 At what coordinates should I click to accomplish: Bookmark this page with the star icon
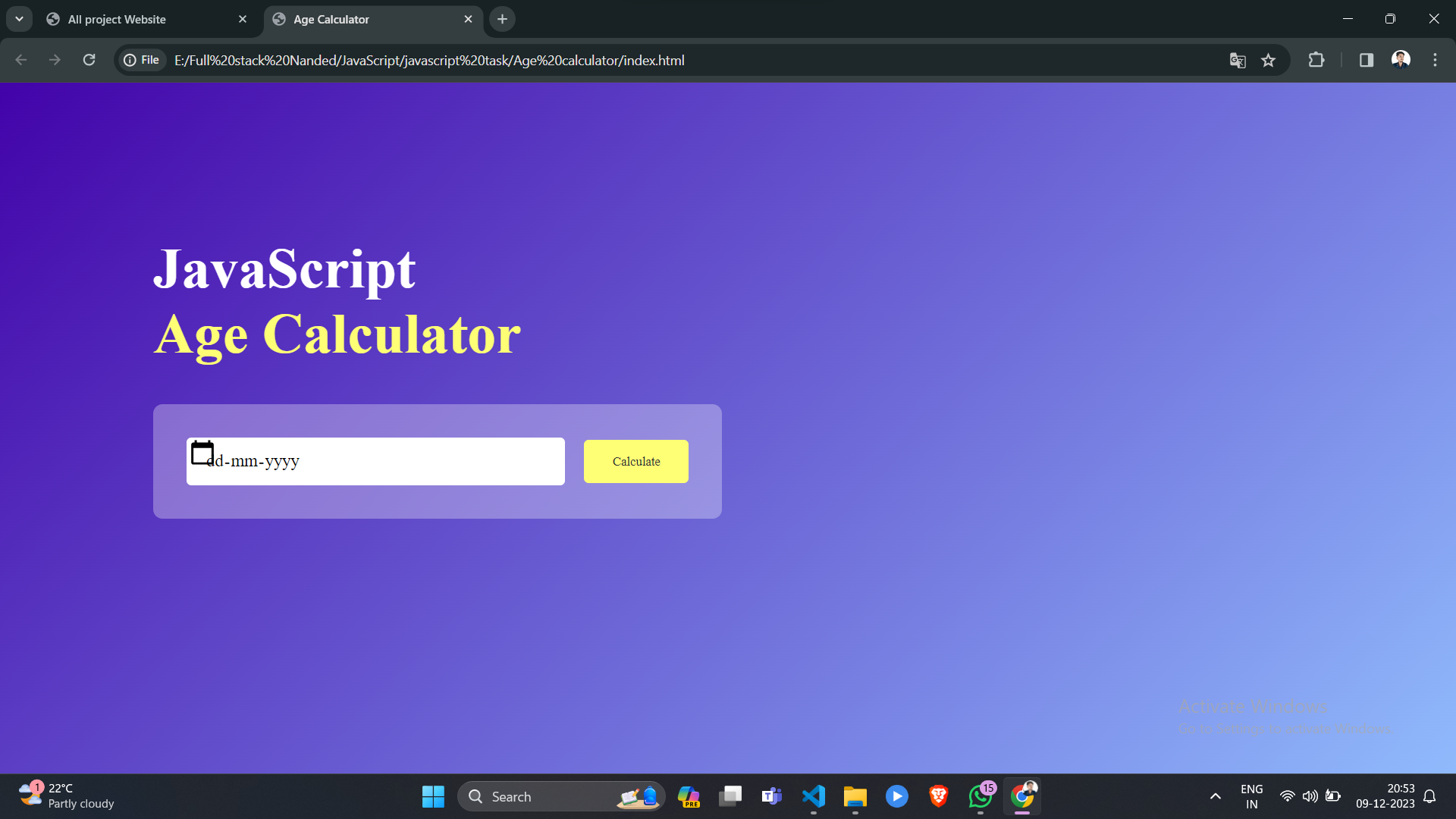click(1268, 61)
